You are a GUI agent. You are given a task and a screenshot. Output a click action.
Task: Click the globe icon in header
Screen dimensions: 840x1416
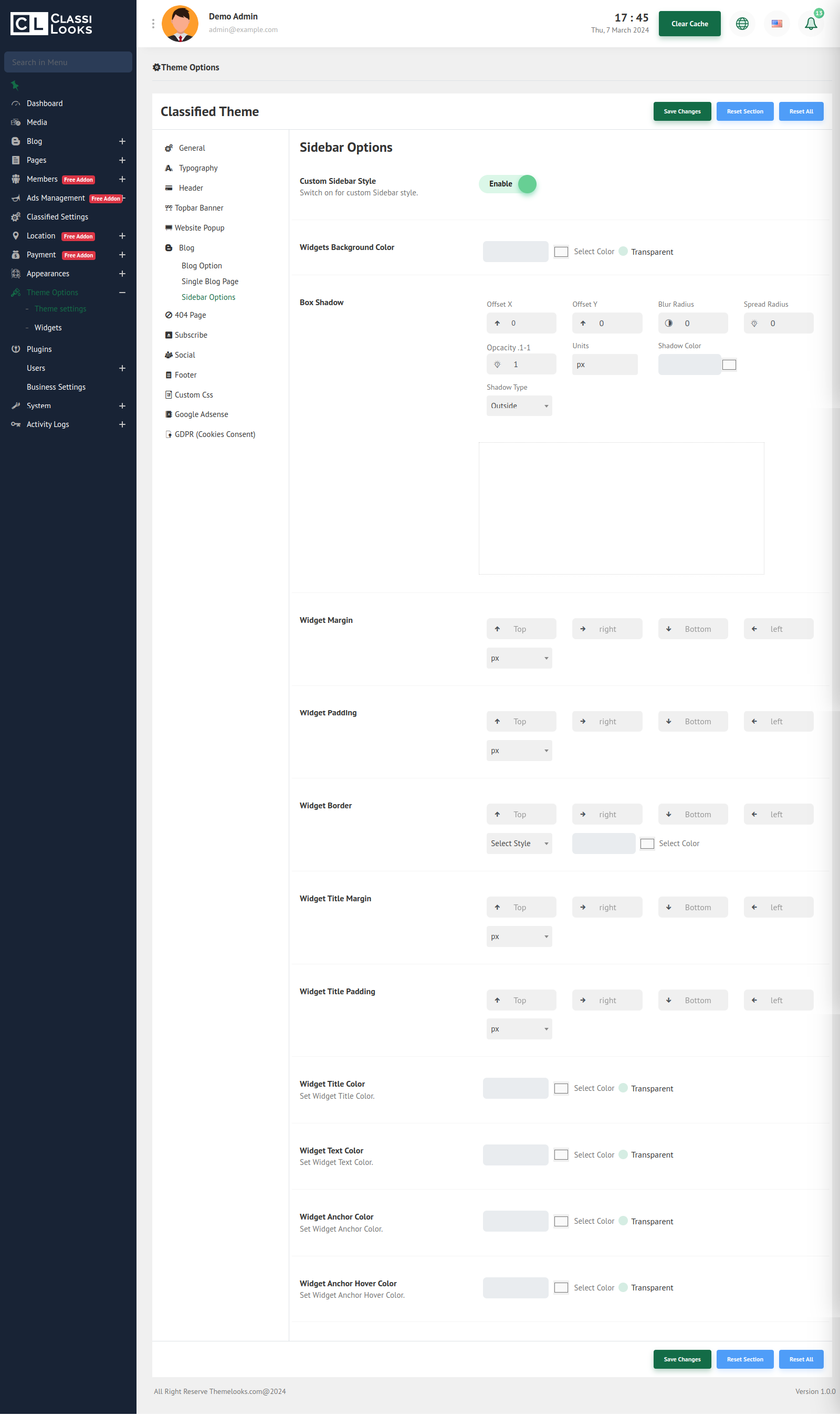(x=741, y=24)
